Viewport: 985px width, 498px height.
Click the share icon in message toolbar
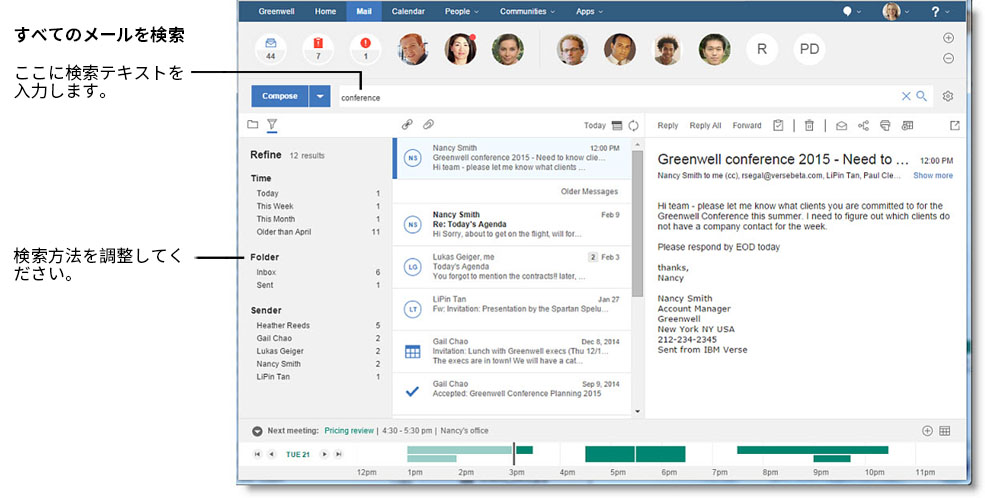click(x=864, y=126)
